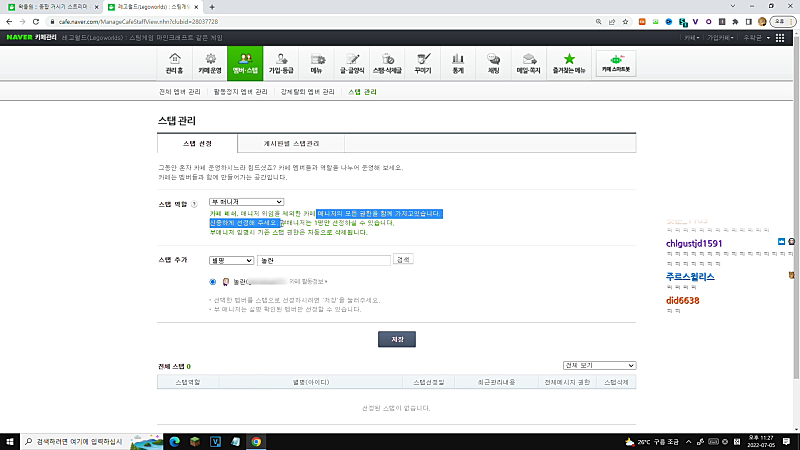800x450 pixels.
Task: Expand the 카페 dropdown in Naver header
Action: pos(692,38)
